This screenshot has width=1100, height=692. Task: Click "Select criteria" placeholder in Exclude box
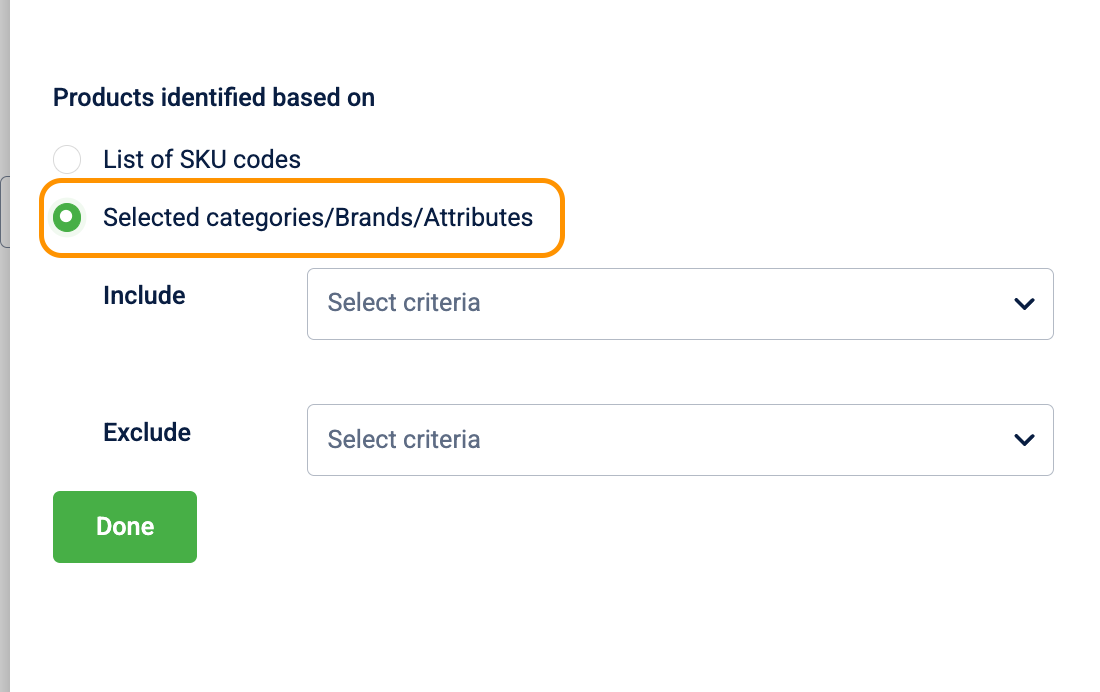point(404,440)
